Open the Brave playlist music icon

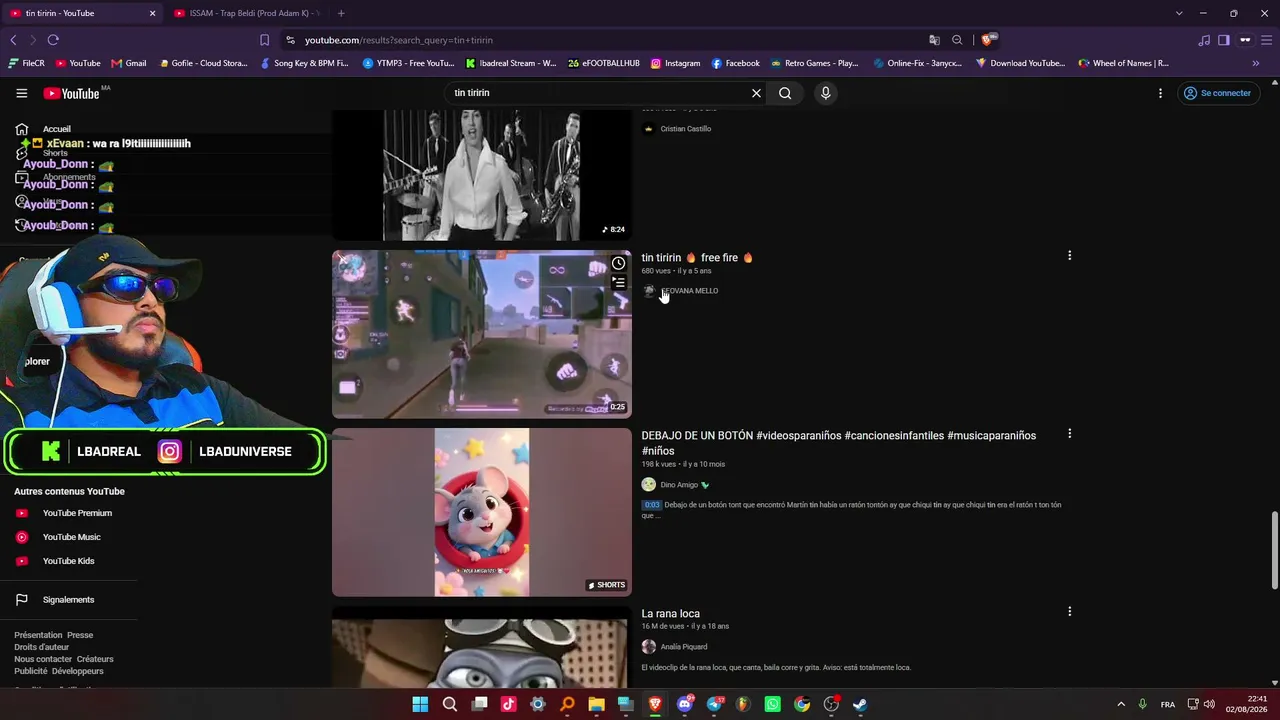(x=1204, y=40)
